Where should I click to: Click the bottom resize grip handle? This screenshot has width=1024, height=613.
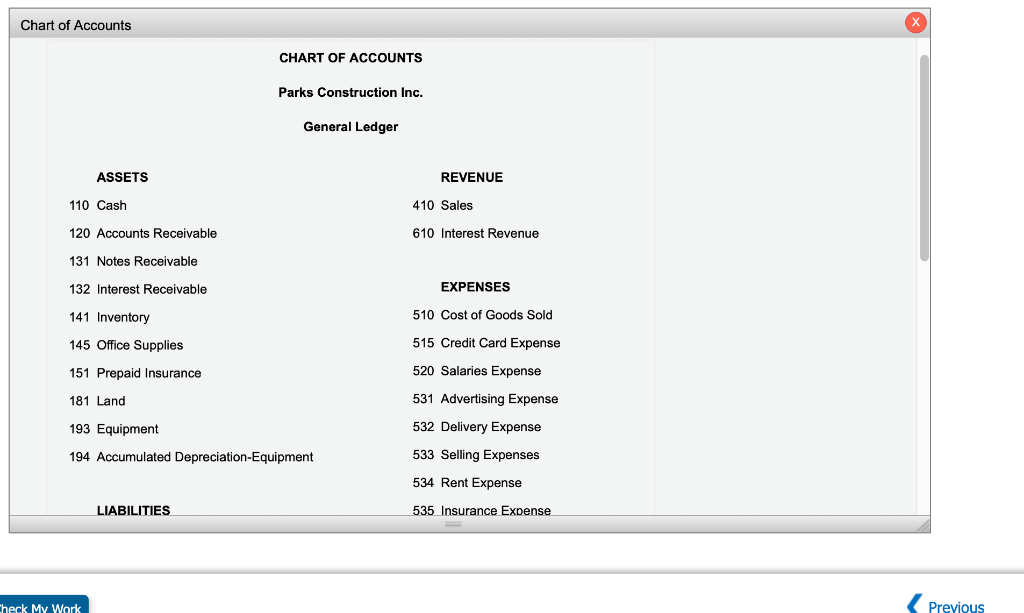pos(452,523)
